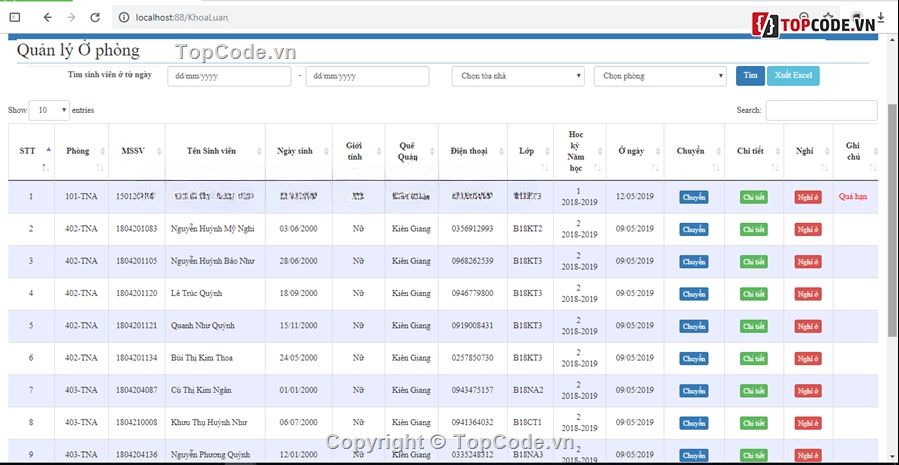Click Nghỉ ở for Khưu Thụ Huỳnh Như

tap(808, 424)
